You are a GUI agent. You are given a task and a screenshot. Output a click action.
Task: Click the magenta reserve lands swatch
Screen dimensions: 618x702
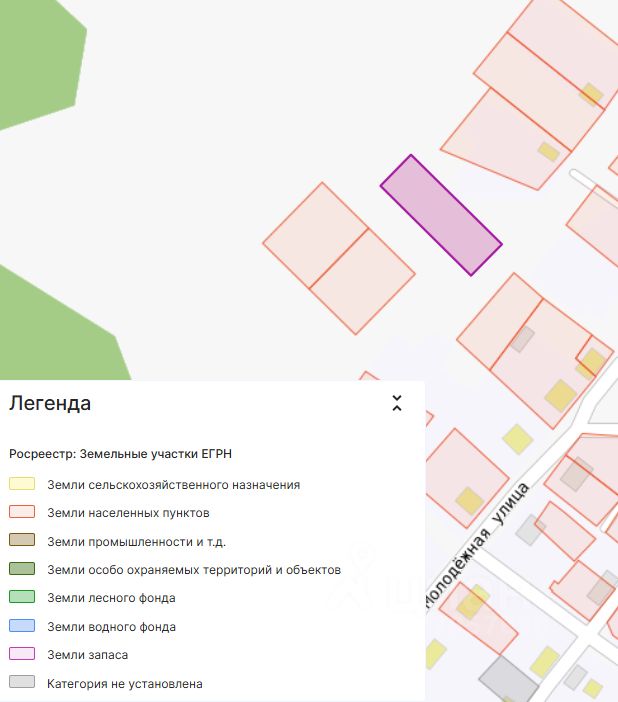22,655
